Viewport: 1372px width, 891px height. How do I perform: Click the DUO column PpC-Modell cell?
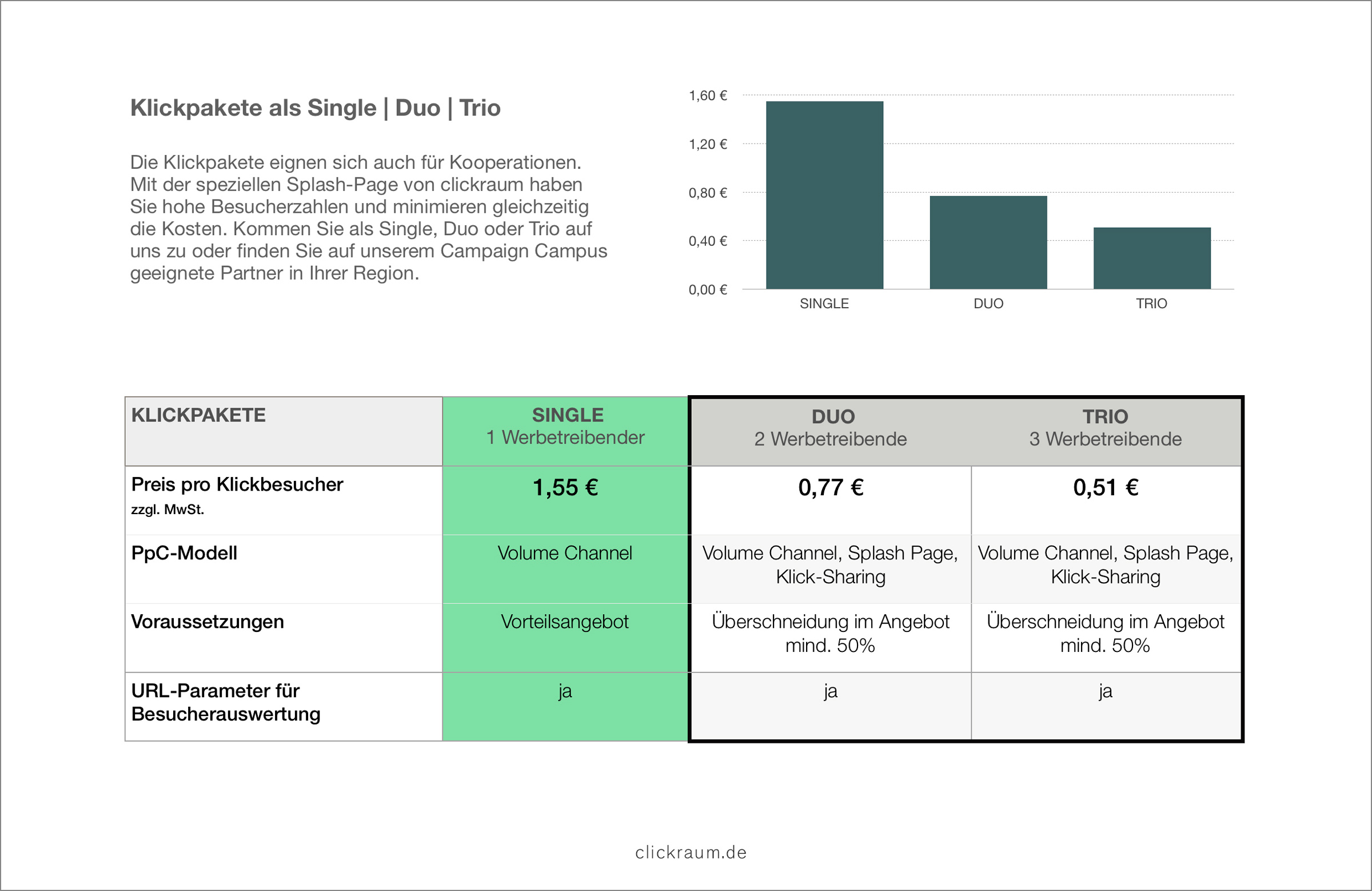tap(831, 568)
